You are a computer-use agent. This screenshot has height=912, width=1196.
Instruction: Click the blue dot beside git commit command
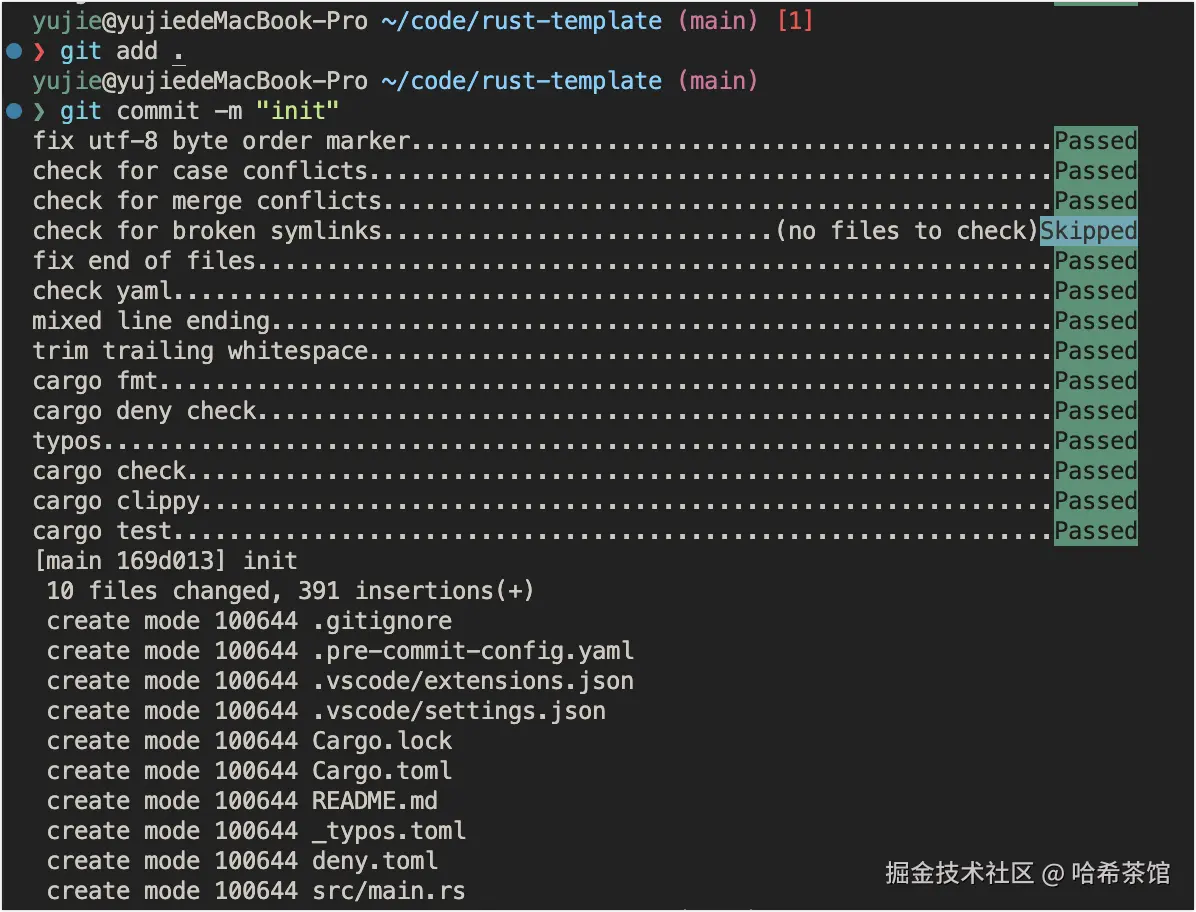coord(13,110)
